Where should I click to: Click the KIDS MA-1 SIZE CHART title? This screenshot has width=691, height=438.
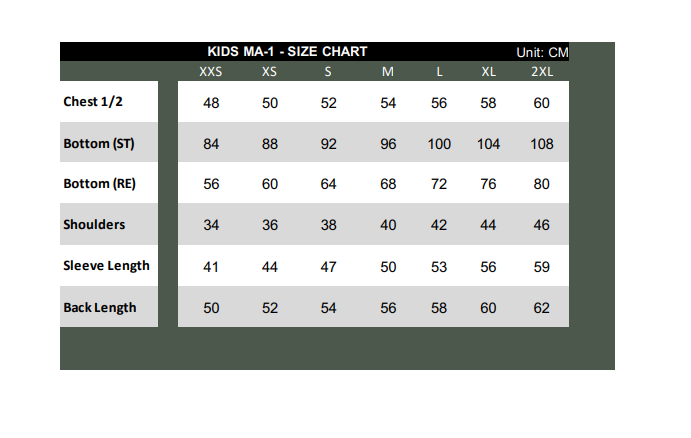click(287, 51)
